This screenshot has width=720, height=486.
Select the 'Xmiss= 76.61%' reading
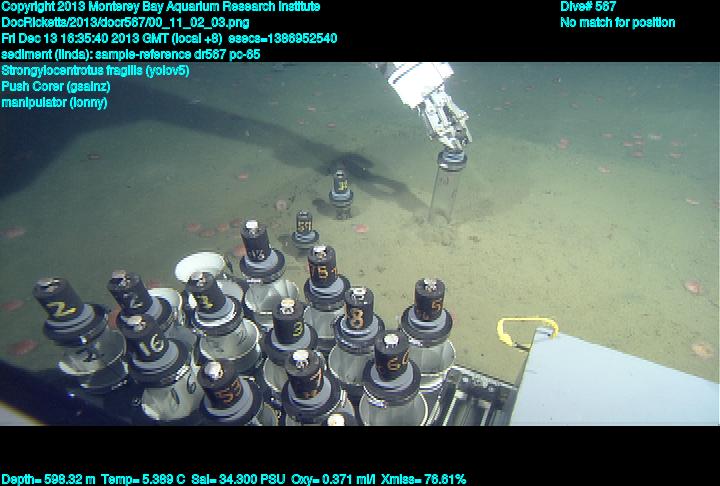tap(423, 479)
